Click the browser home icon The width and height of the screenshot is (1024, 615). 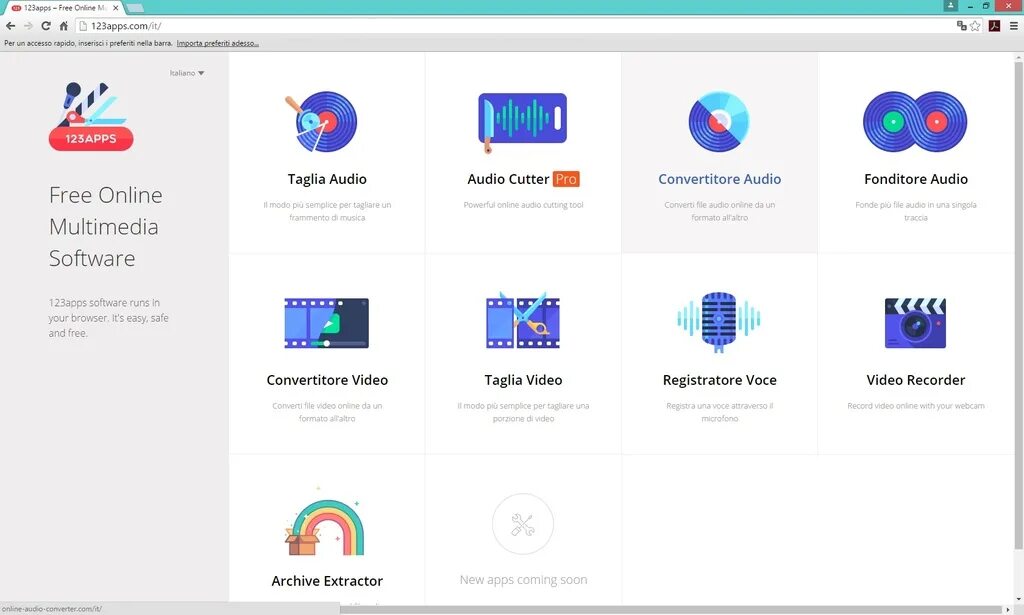pyautogui.click(x=63, y=26)
